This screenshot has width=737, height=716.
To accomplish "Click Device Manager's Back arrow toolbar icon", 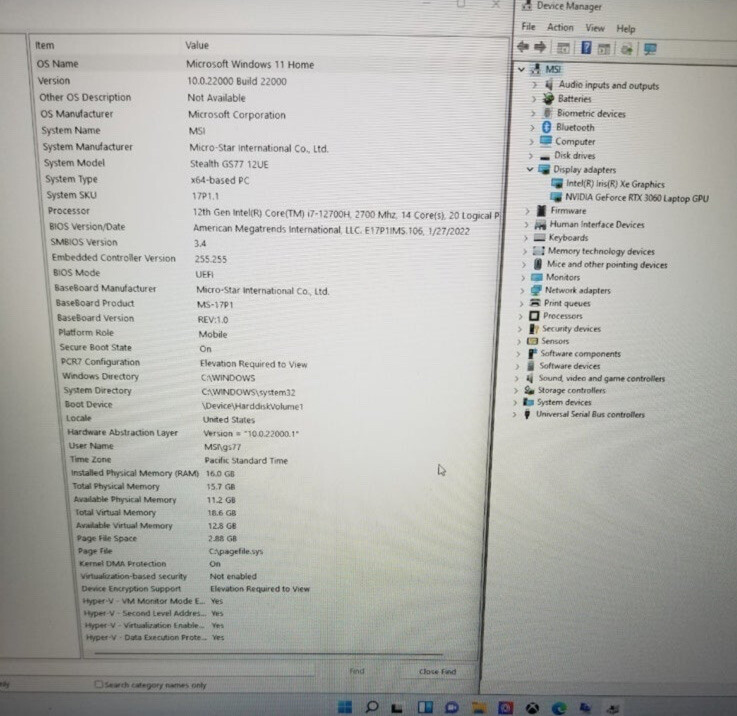I will (523, 47).
